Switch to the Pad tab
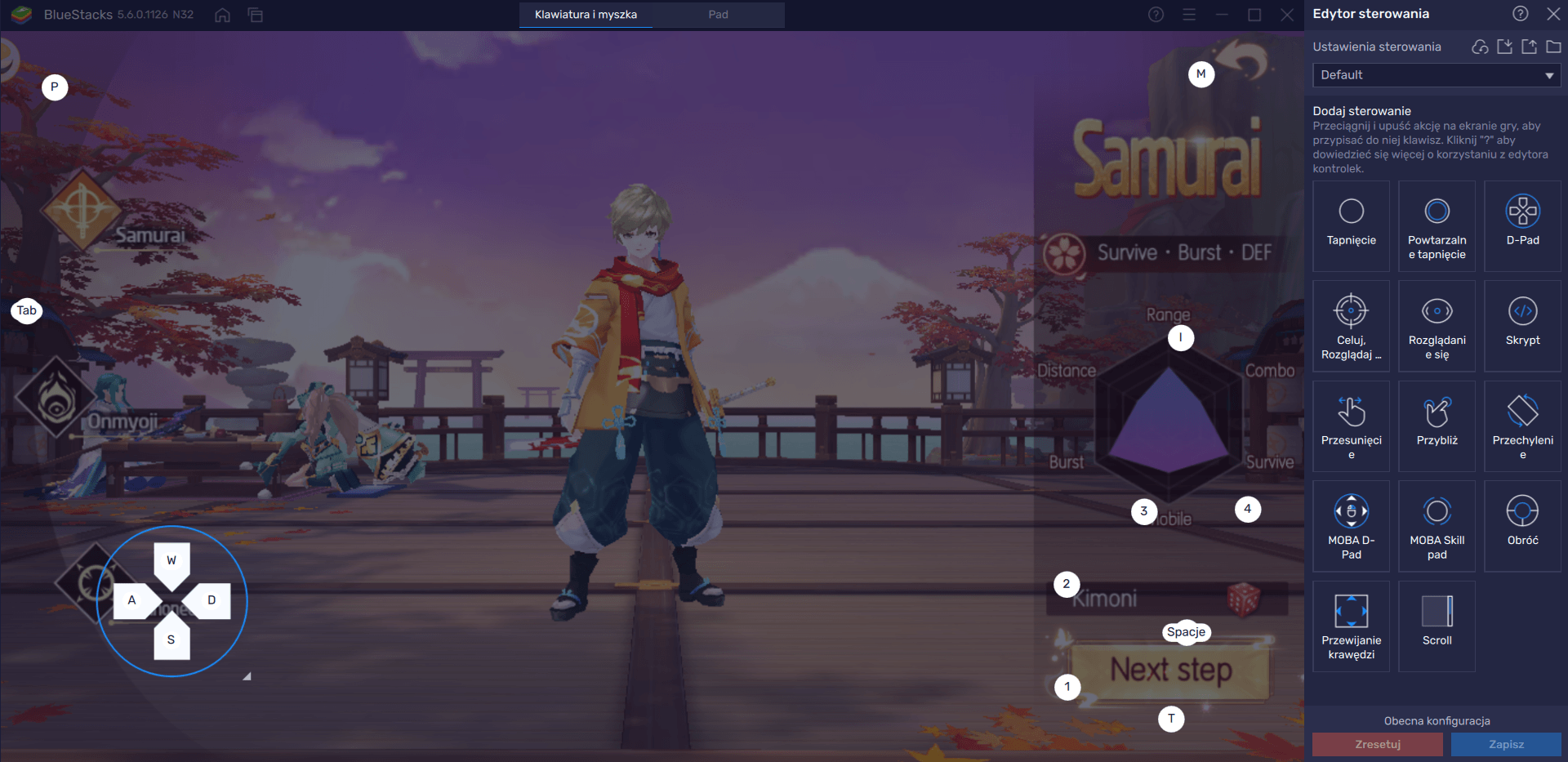 click(718, 15)
